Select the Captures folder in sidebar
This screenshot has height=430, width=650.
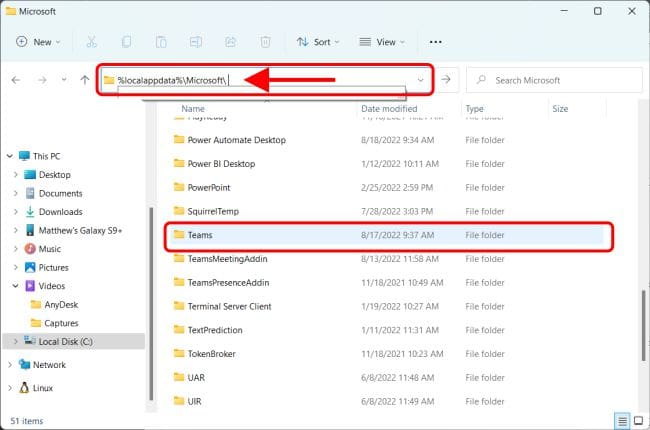pos(61,323)
